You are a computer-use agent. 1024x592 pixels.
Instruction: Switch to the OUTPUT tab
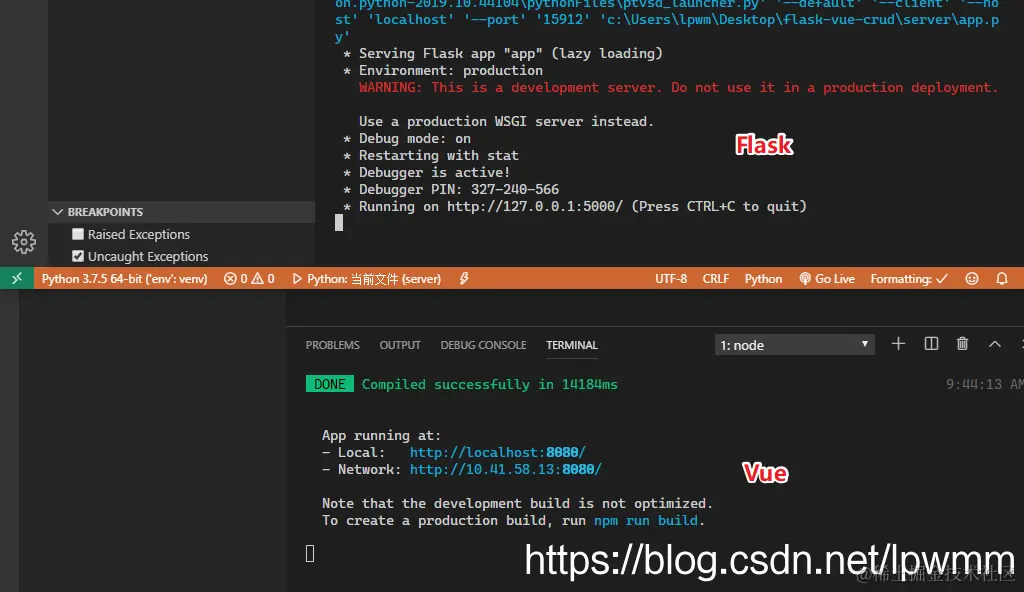[x=400, y=345]
